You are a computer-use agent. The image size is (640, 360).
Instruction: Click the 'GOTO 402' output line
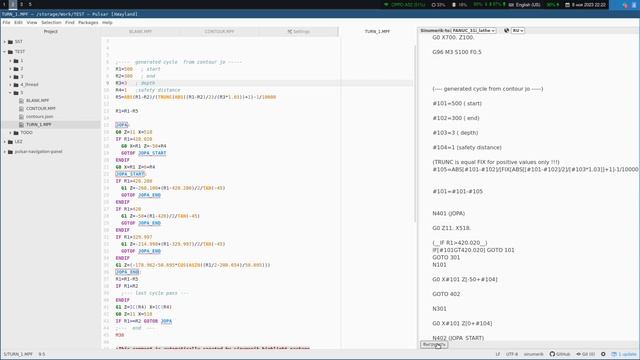446,294
